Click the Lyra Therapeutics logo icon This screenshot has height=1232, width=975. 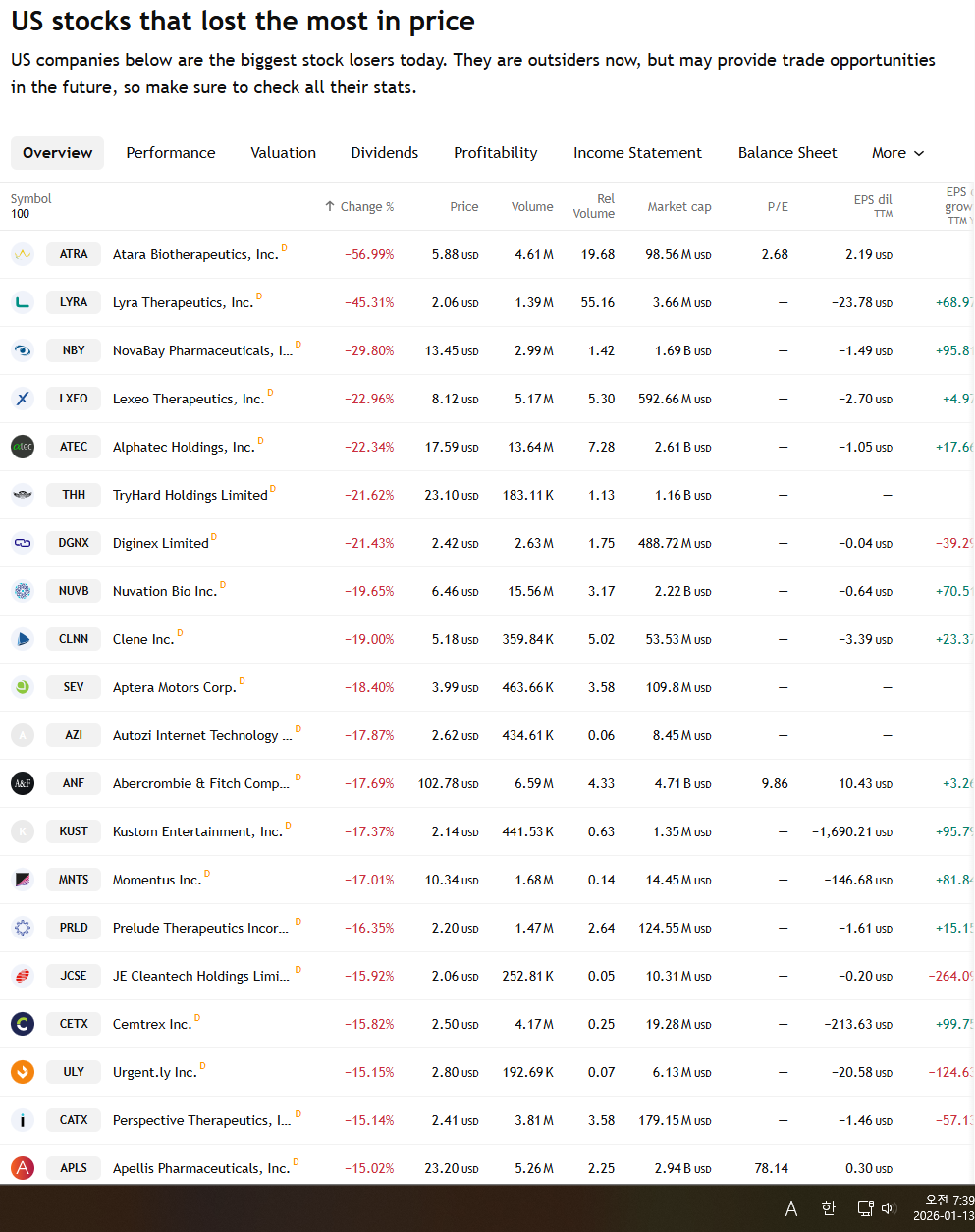pyautogui.click(x=23, y=302)
